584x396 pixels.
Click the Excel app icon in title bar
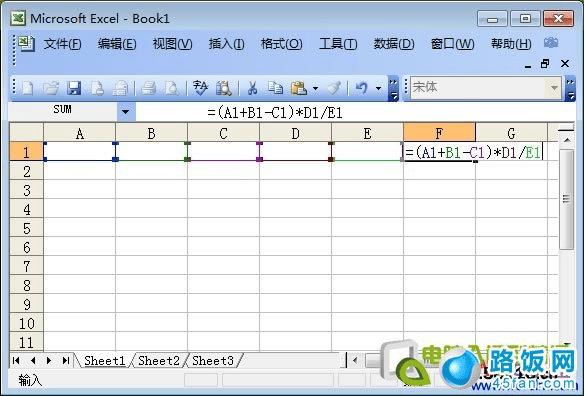pyautogui.click(x=18, y=18)
